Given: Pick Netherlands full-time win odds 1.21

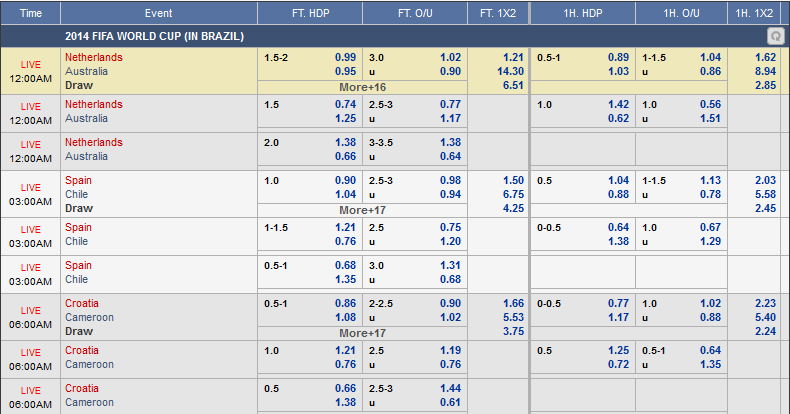Looking at the screenshot, I should [513, 58].
